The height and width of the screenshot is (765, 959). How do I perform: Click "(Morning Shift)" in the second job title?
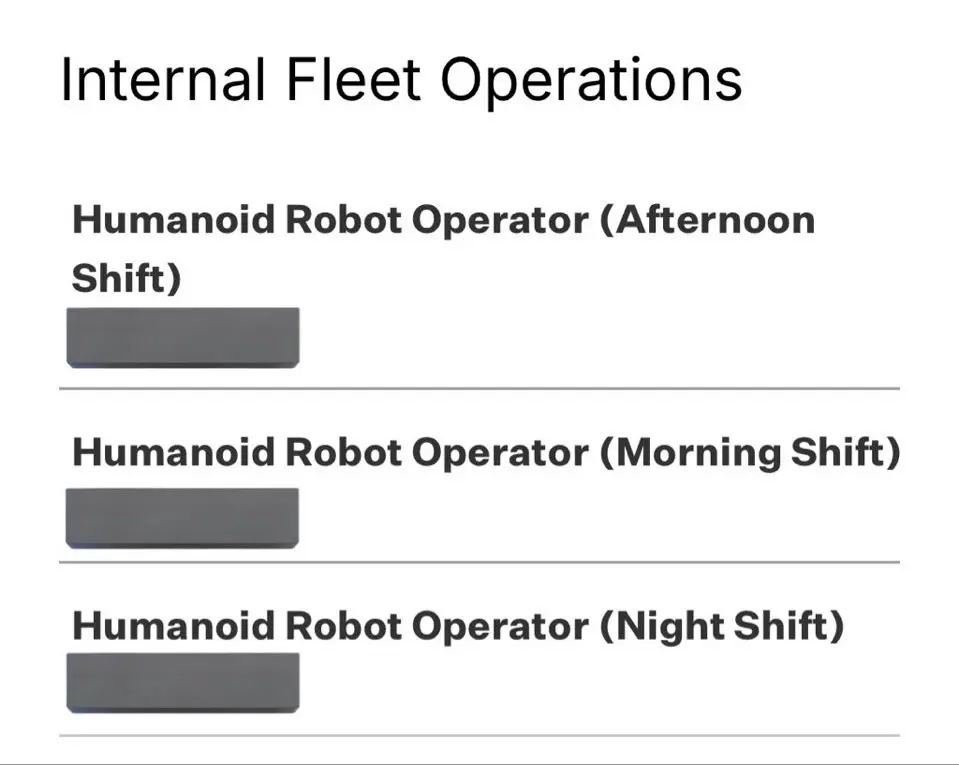click(x=750, y=454)
